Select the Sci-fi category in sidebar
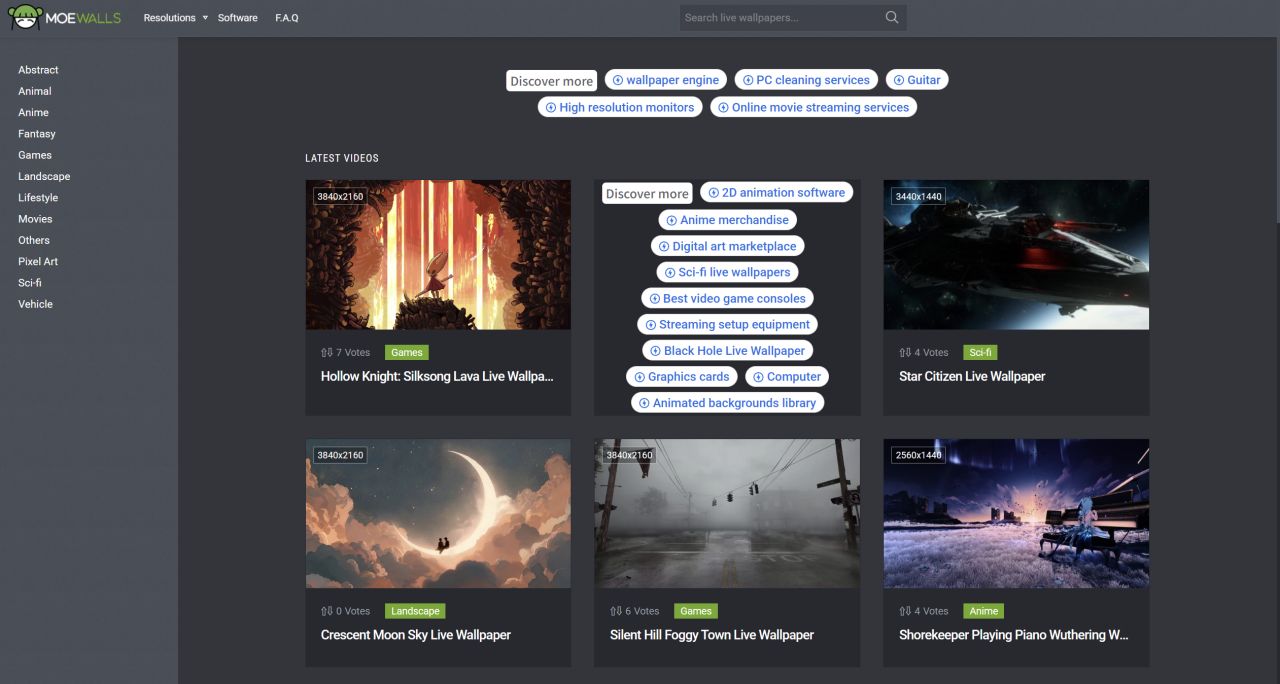The image size is (1280, 684). point(30,283)
